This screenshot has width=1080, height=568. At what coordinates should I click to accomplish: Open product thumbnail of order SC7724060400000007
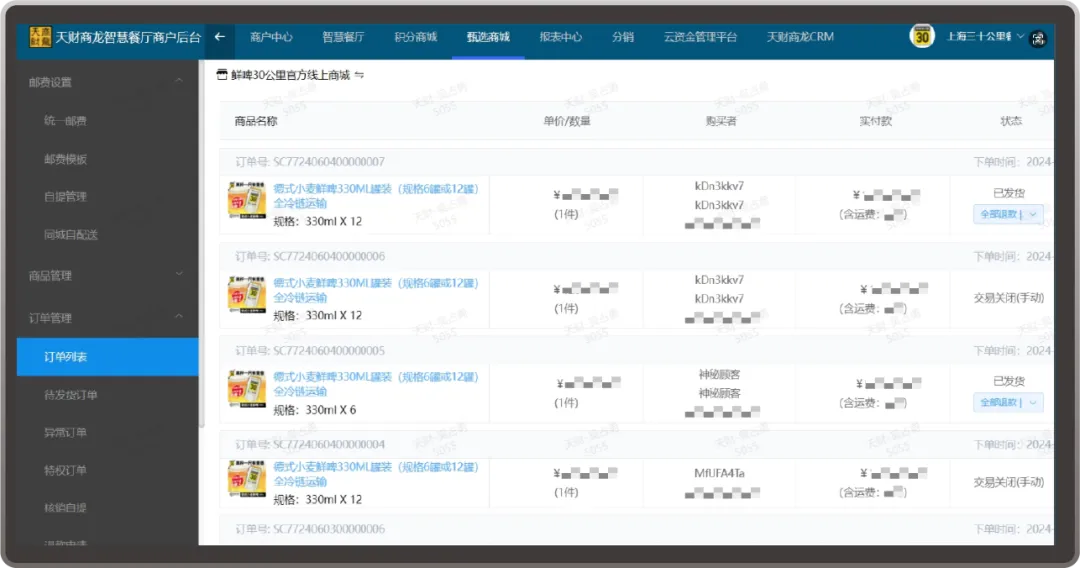click(x=247, y=204)
